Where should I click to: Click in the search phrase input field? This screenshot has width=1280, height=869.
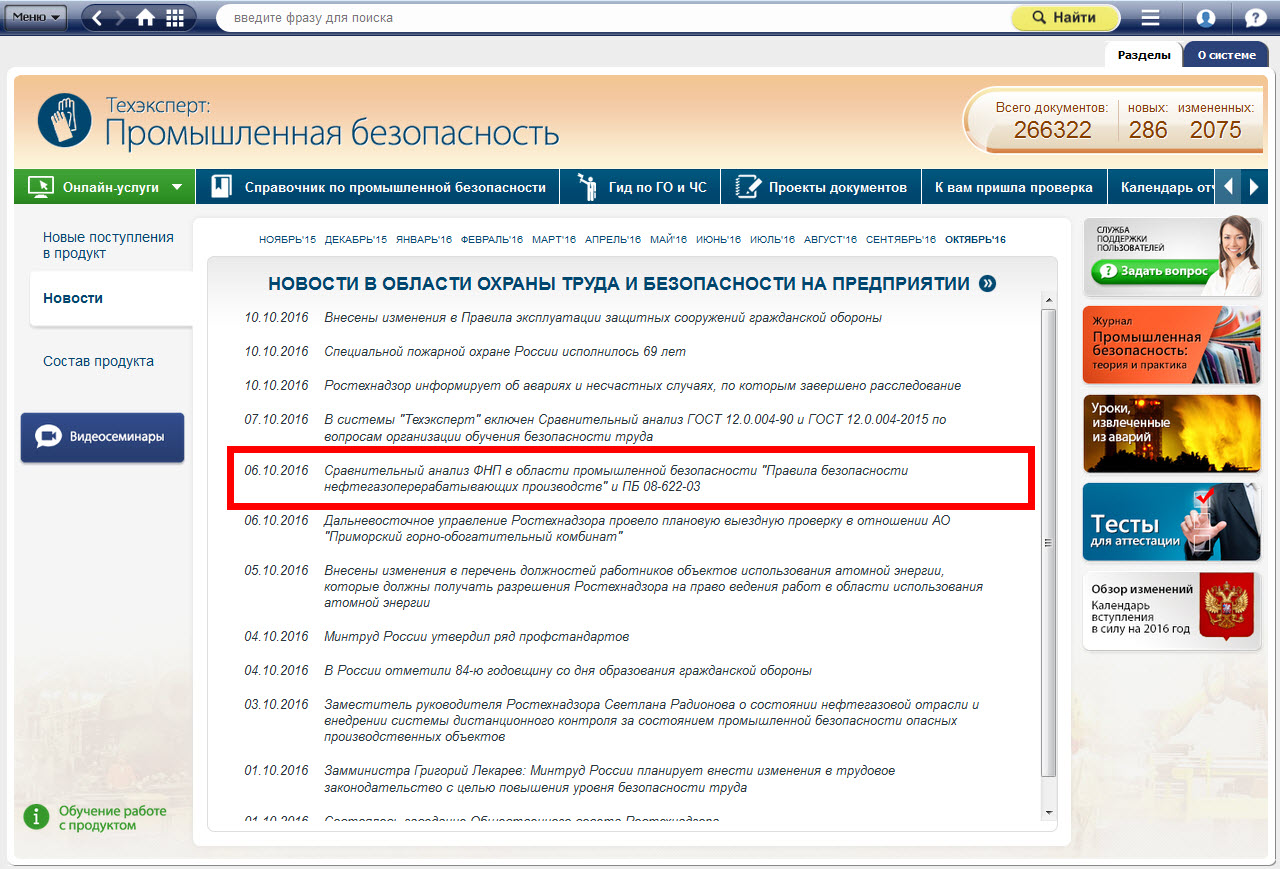(x=610, y=18)
